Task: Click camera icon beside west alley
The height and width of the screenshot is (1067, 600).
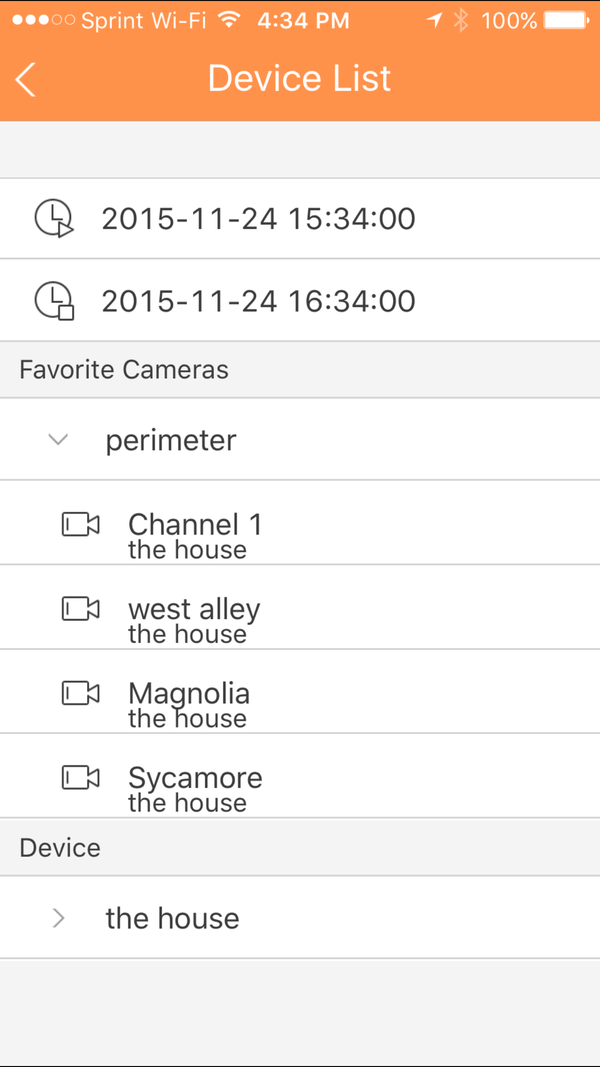Action: 81,608
